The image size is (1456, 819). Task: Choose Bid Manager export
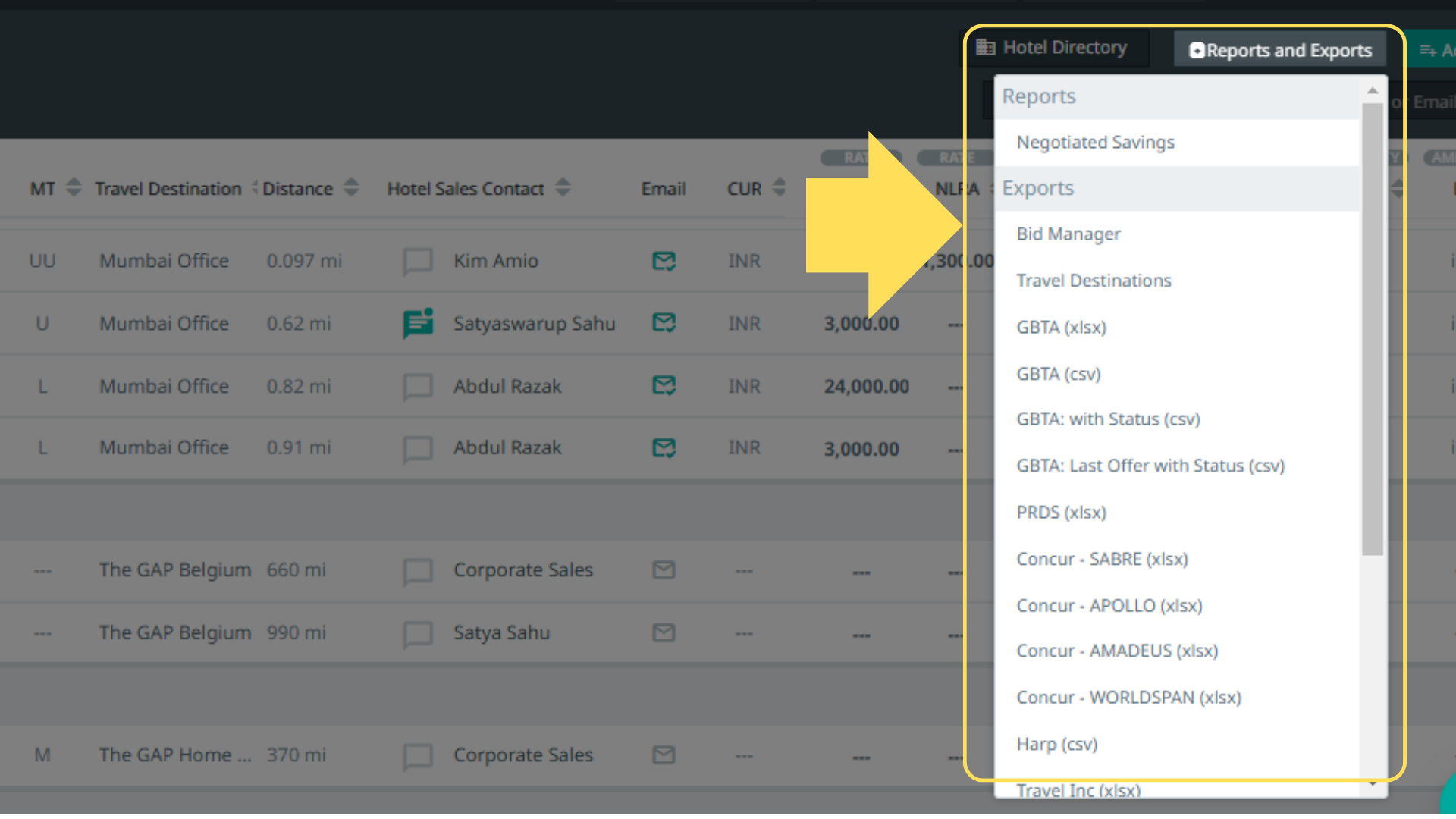[1068, 234]
